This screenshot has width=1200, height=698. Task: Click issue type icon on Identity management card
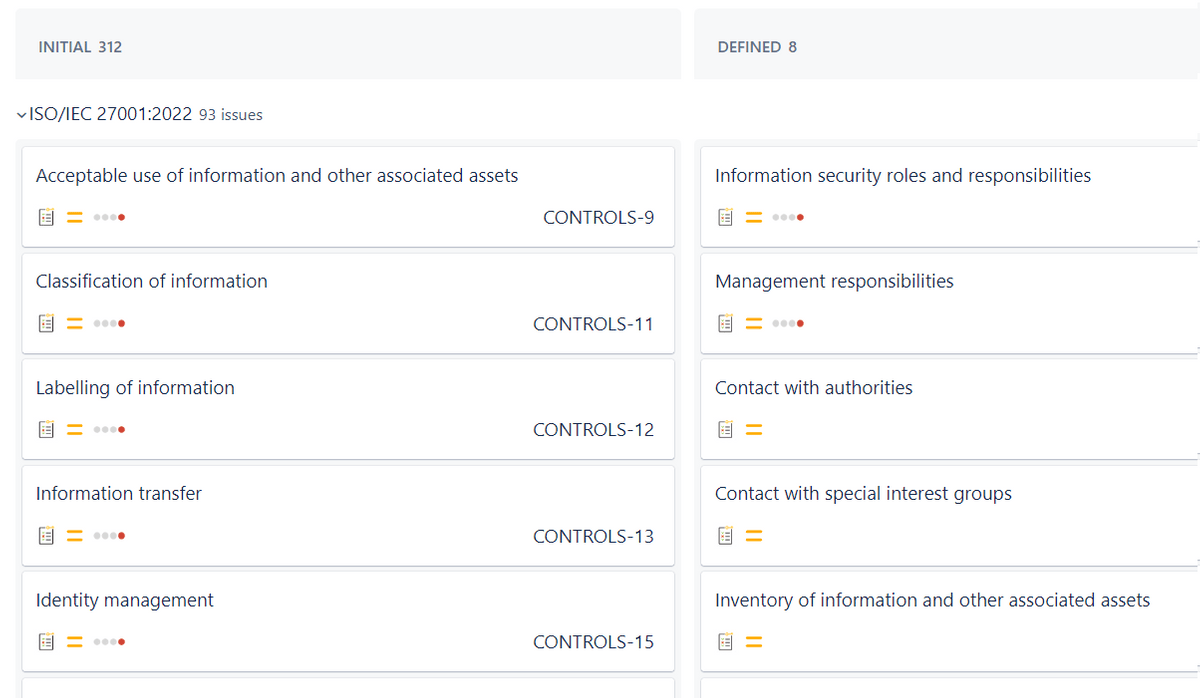point(45,642)
